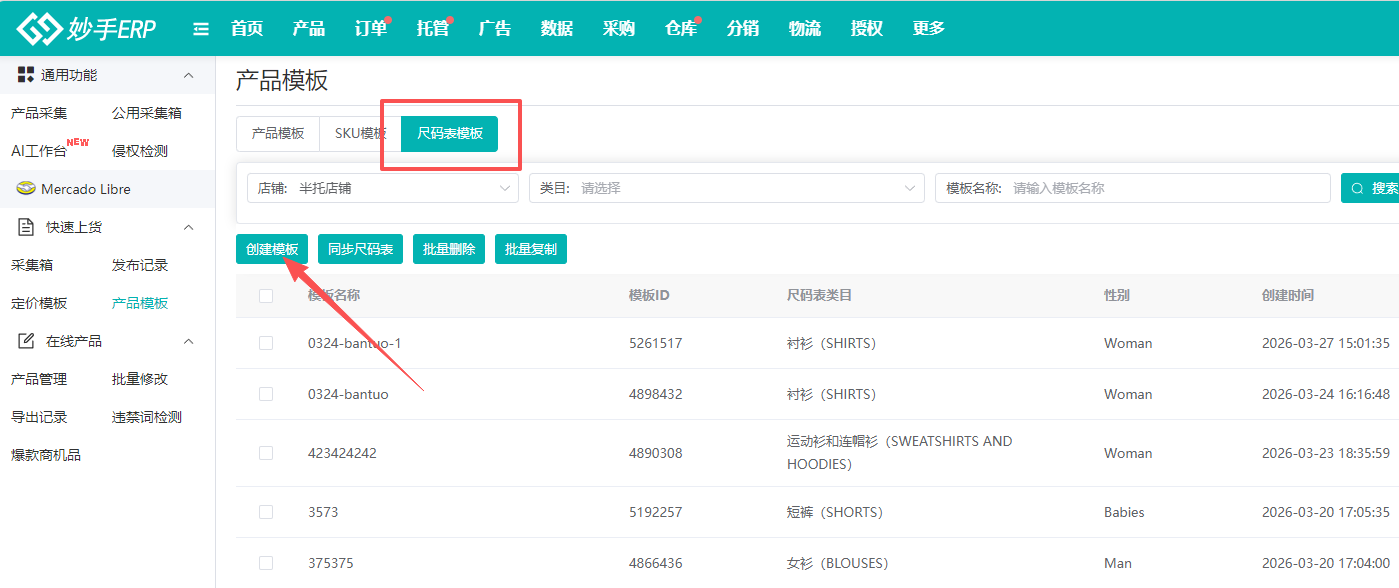Collapse the 通用功能 sidebar section
The image size is (1399, 588).
(188, 75)
